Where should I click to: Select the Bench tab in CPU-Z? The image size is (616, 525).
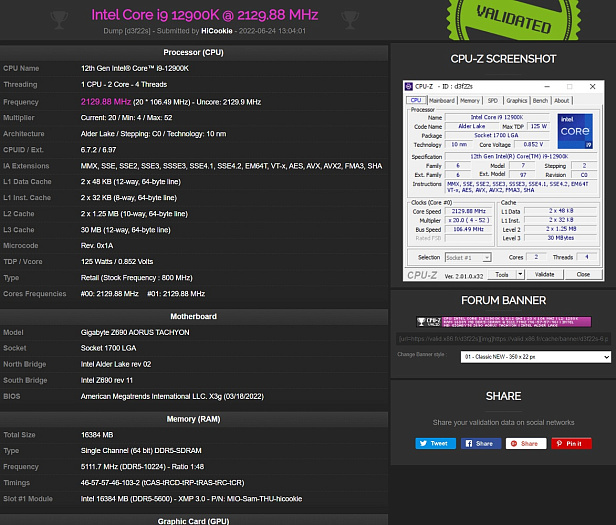(540, 101)
